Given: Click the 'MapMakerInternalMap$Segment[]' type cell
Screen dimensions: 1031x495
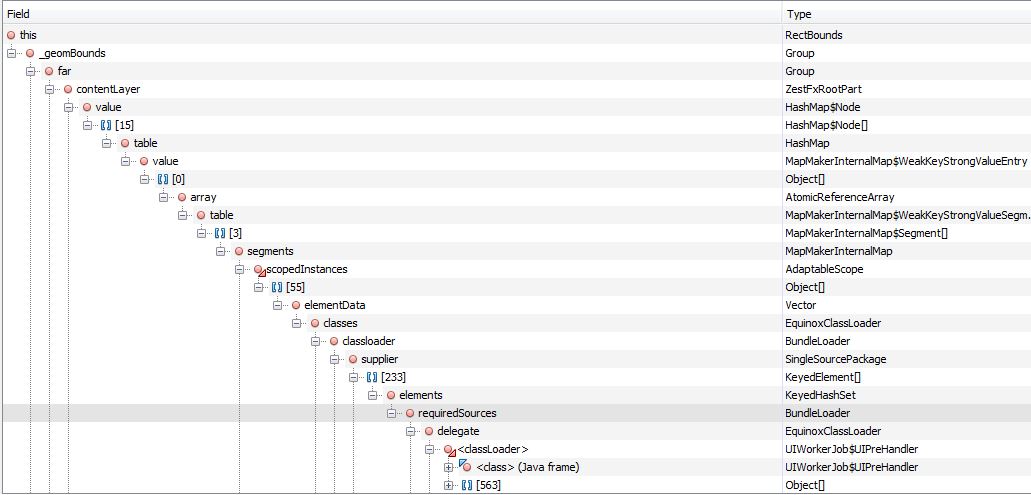Looking at the screenshot, I should (866, 233).
